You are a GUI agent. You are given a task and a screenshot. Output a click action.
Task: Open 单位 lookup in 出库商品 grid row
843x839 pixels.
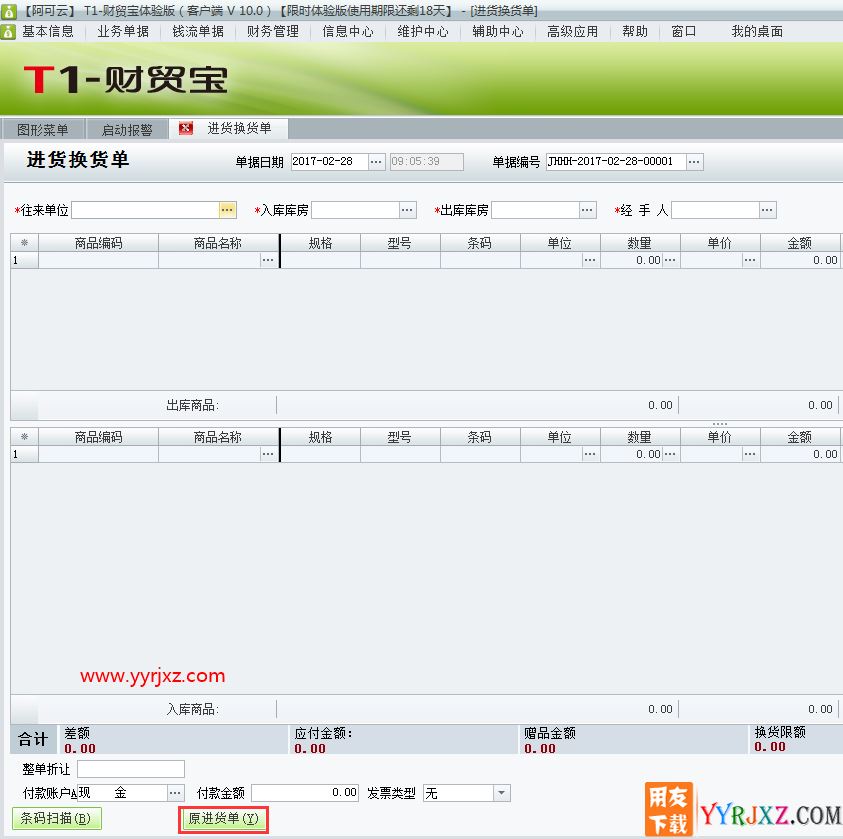click(590, 260)
